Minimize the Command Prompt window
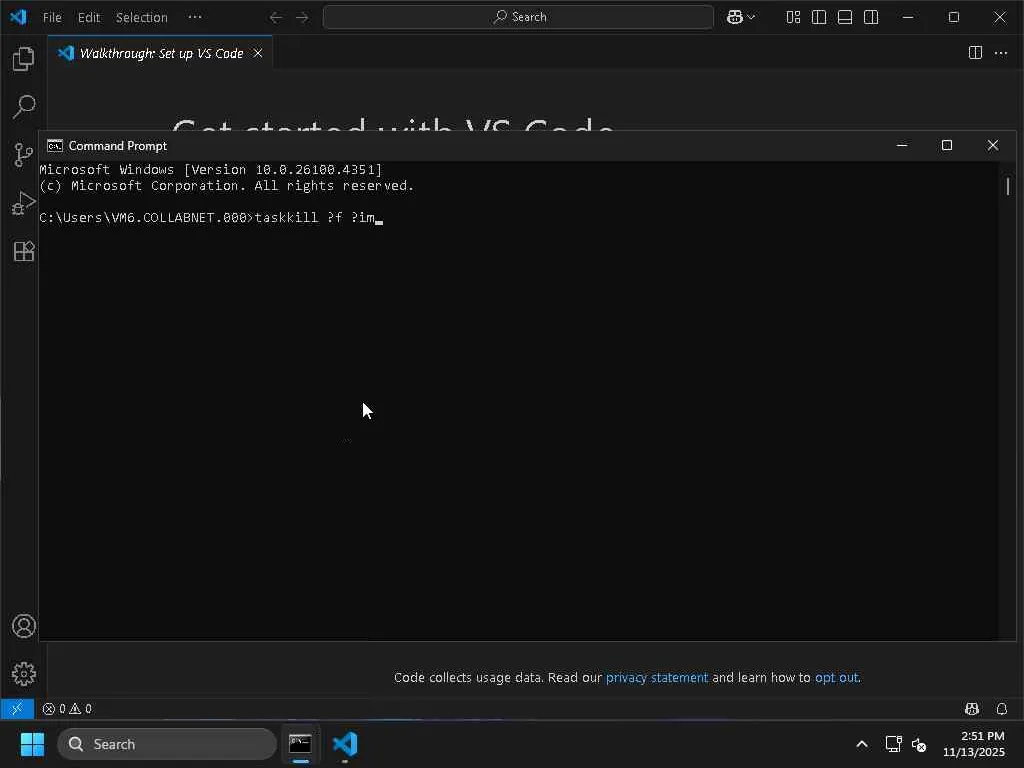Image resolution: width=1024 pixels, height=768 pixels. 902,145
